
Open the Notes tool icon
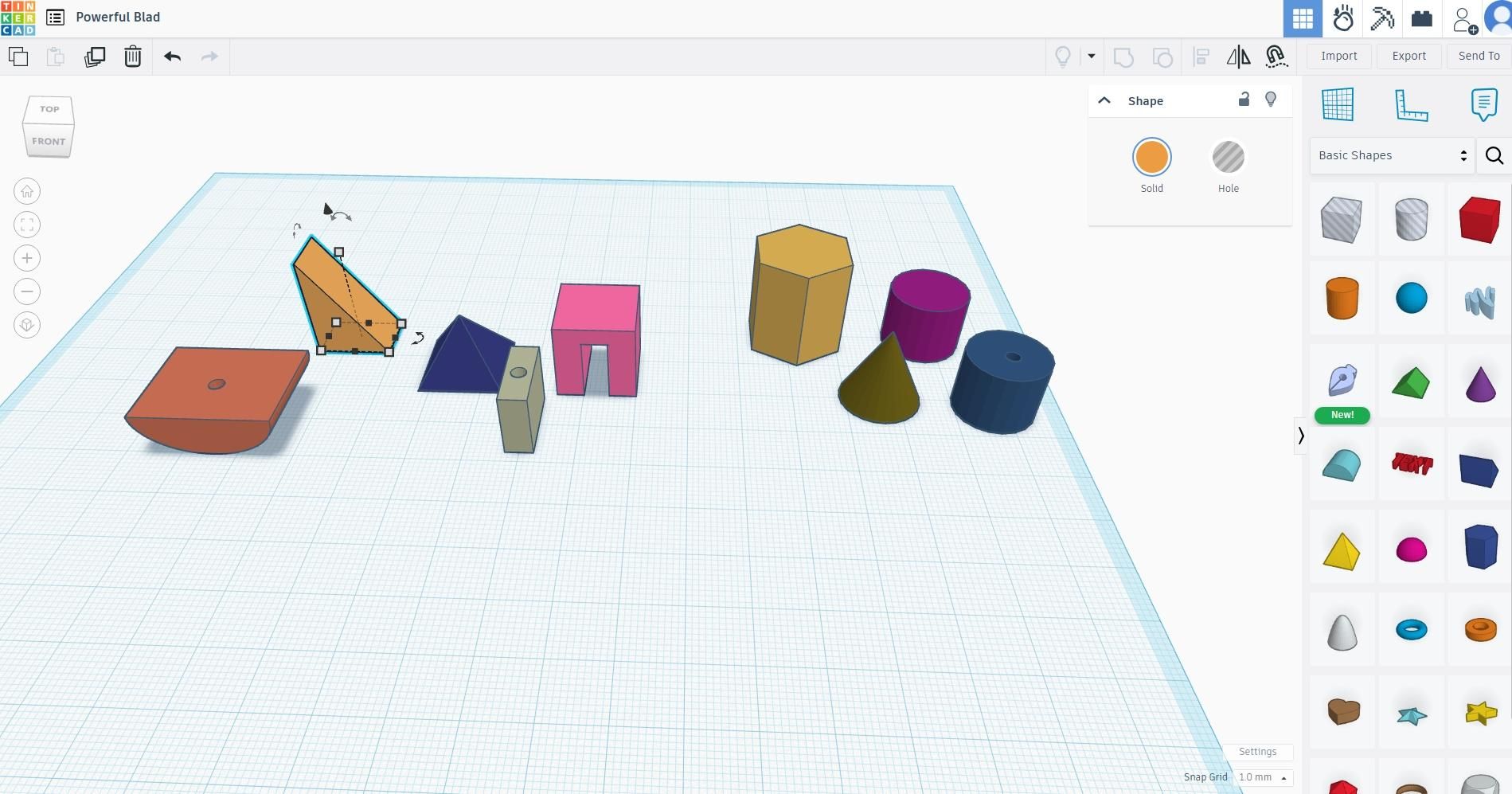[x=1484, y=105]
